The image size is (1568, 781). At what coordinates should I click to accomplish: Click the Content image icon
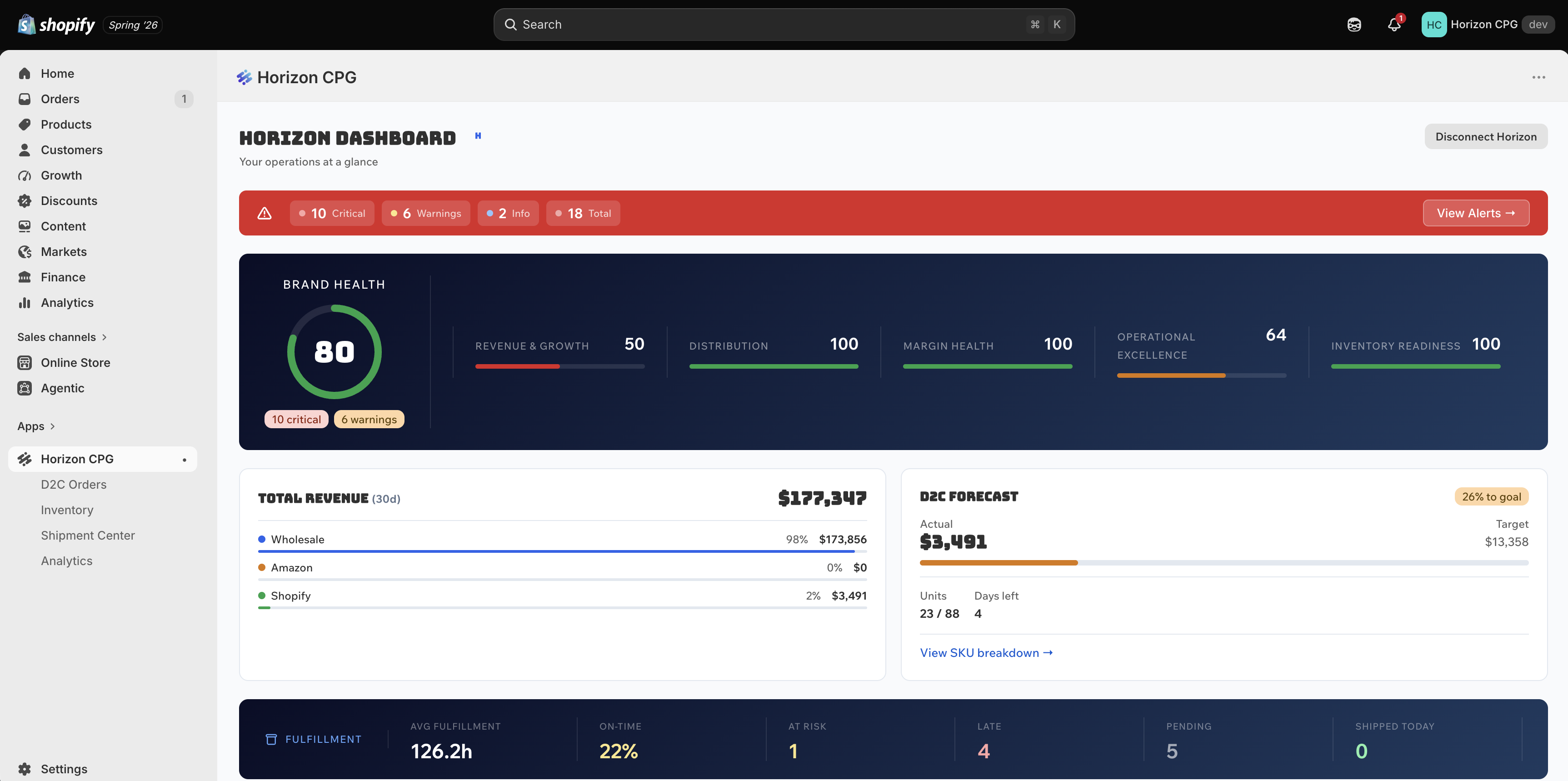[25, 226]
